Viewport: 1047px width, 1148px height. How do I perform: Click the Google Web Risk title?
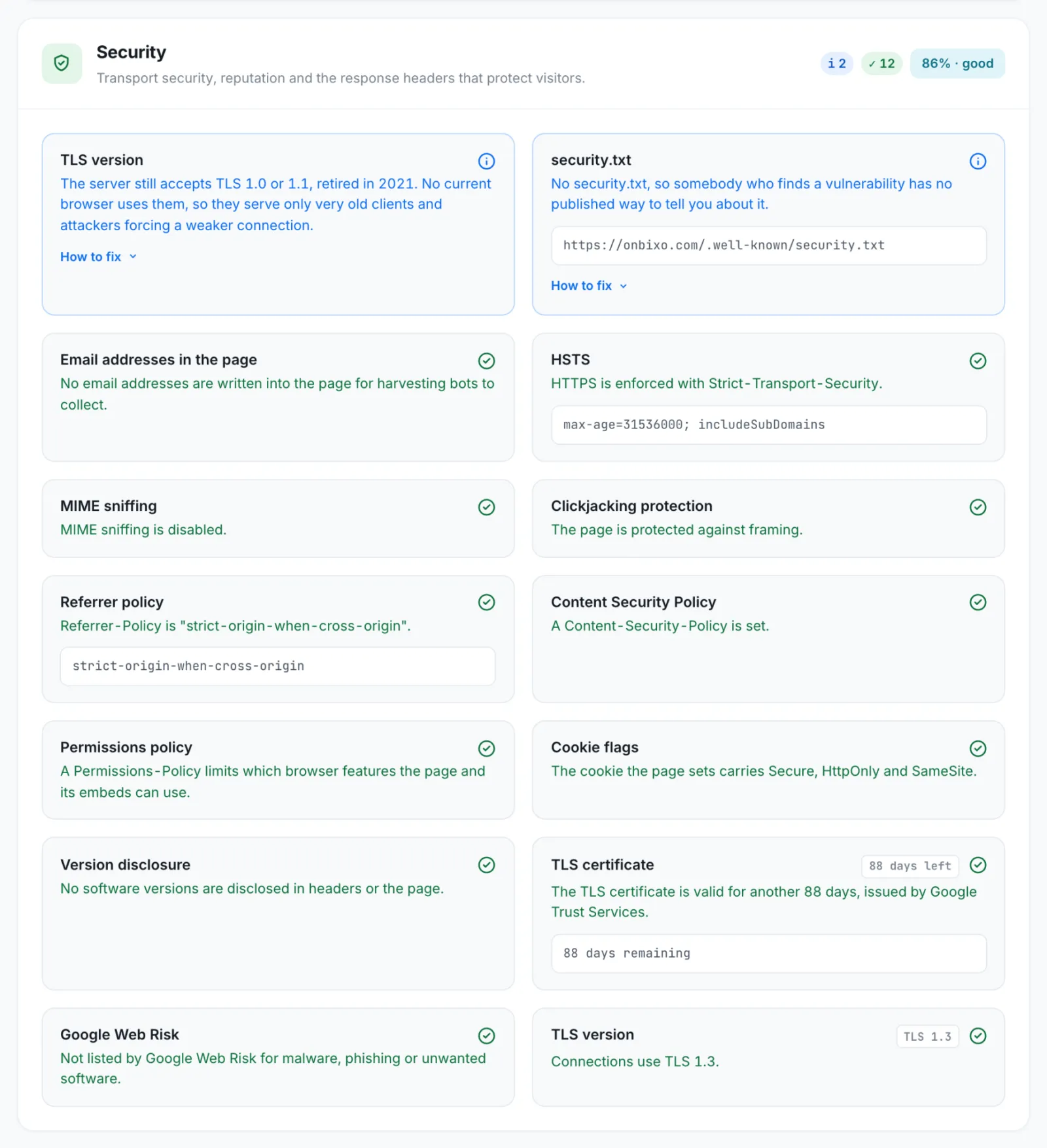120,1035
